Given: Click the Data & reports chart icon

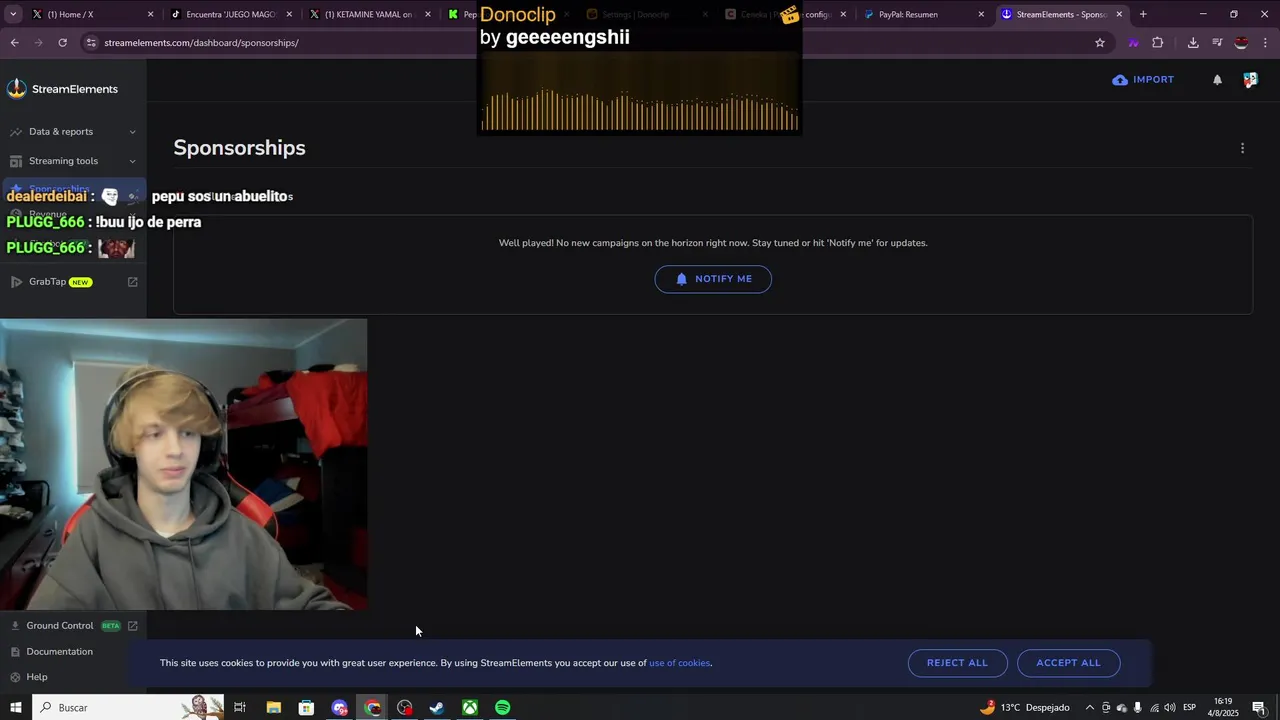Looking at the screenshot, I should click(x=15, y=132).
